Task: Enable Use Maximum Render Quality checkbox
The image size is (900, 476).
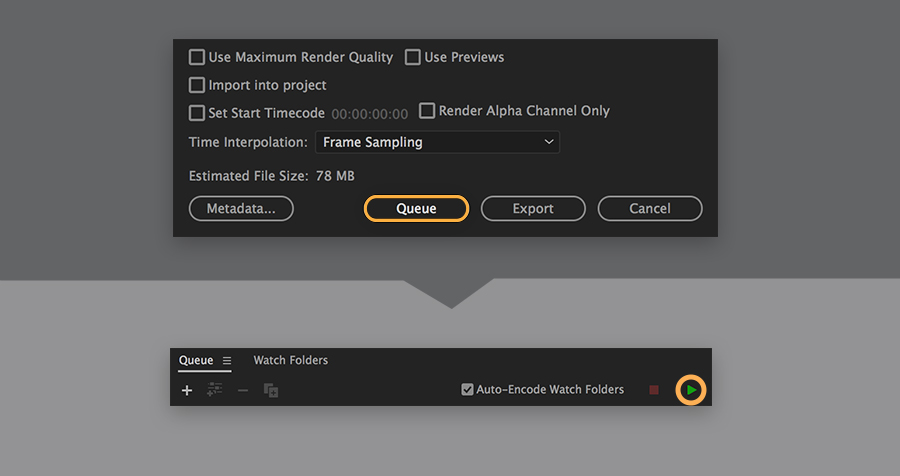Action: (x=197, y=58)
